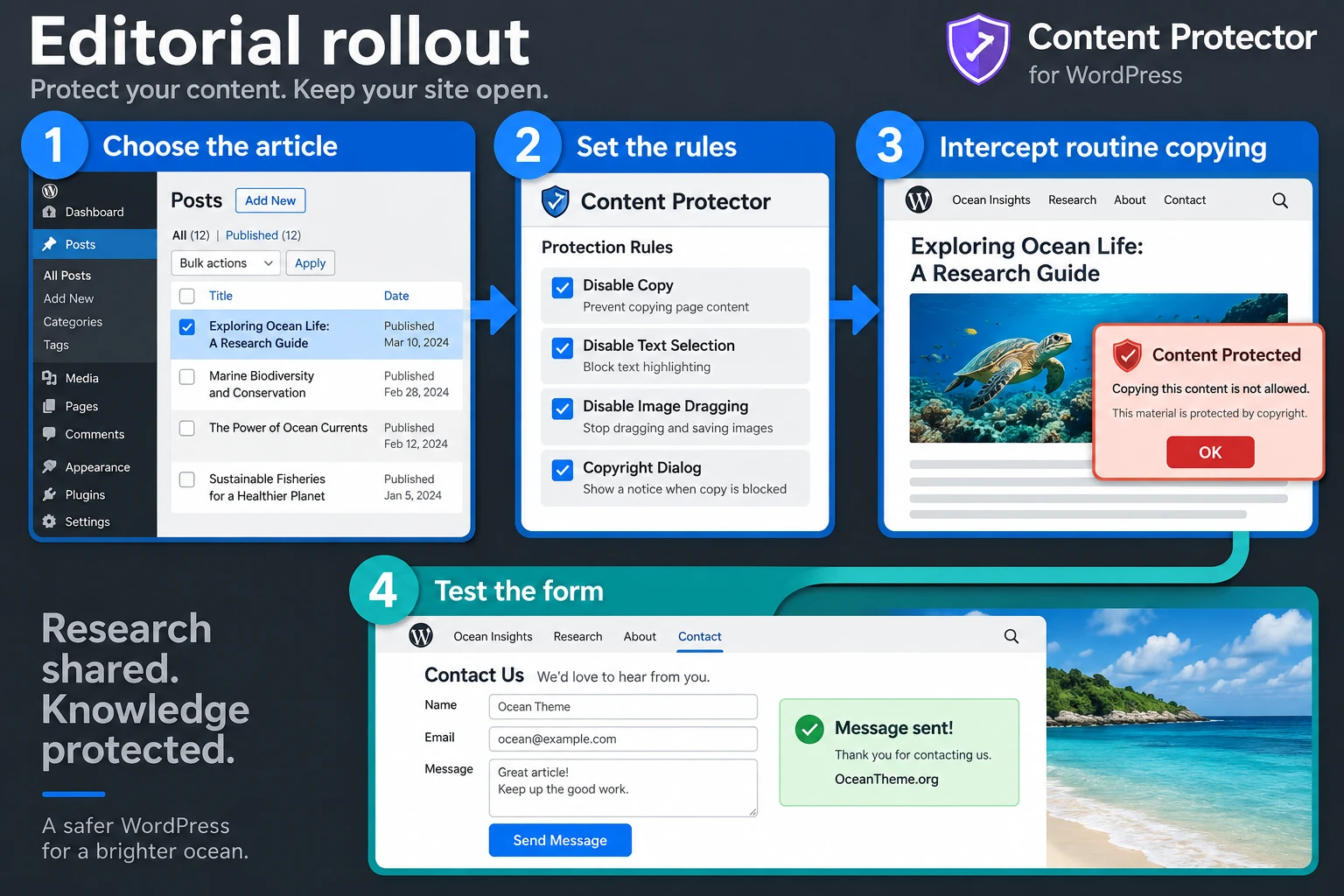Open Dashboard via its house icon
Image resolution: width=1344 pixels, height=896 pixels.
tap(50, 212)
